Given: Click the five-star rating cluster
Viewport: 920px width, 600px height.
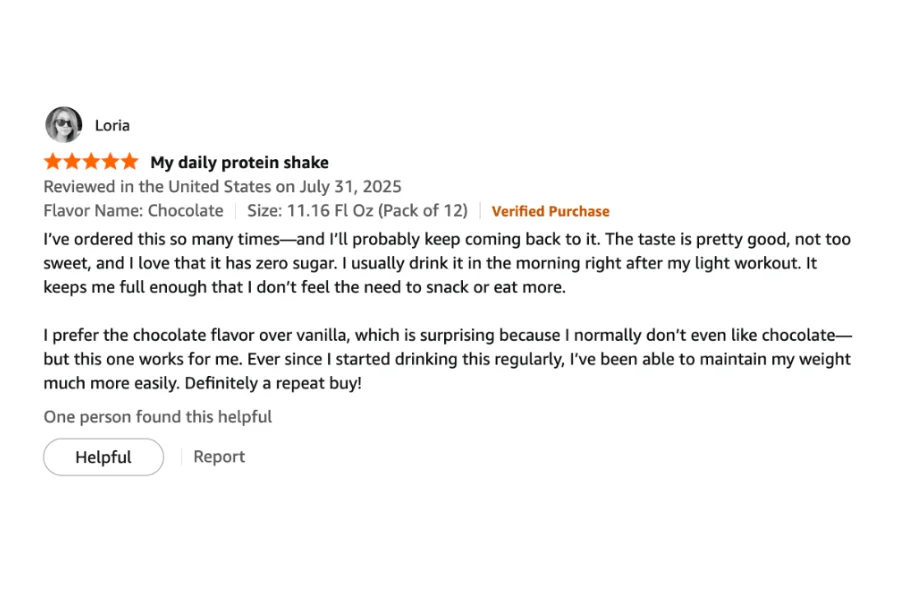Looking at the screenshot, I should click(90, 160).
